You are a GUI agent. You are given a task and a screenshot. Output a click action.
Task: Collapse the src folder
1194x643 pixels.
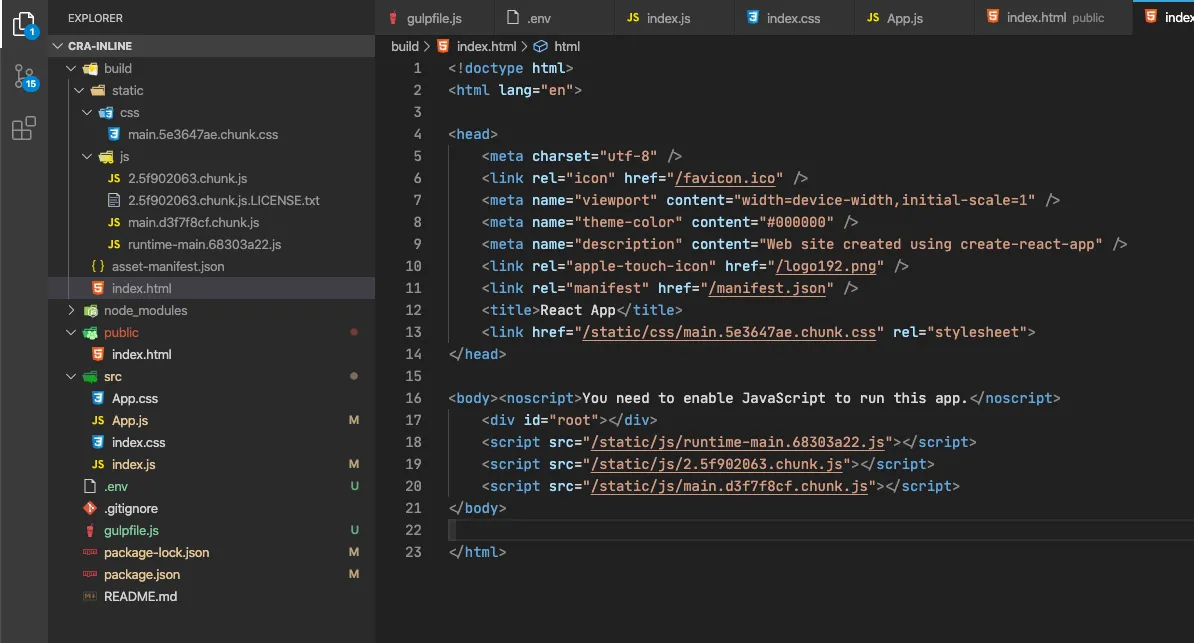[70, 376]
